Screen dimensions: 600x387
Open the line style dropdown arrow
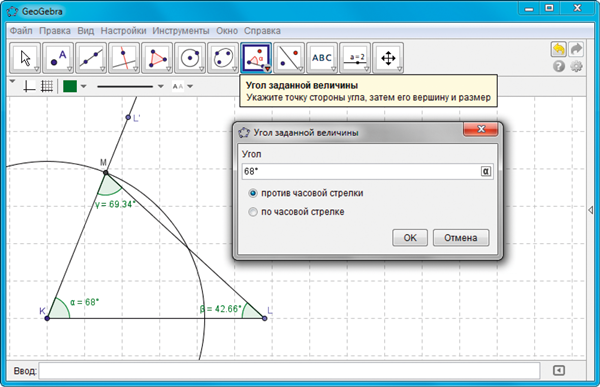pos(161,86)
